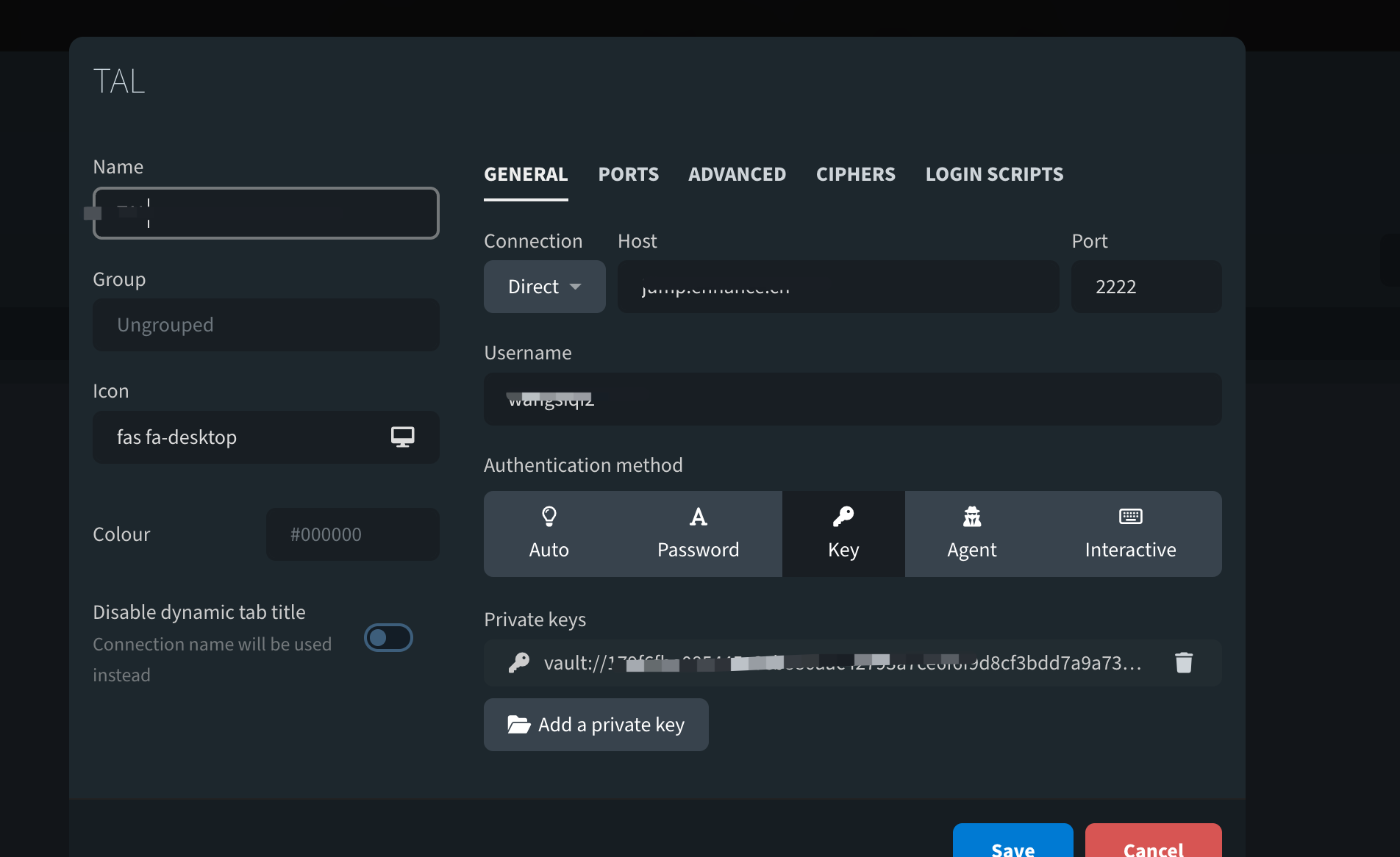Click the Add a private key button
This screenshot has width=1400, height=857.
point(596,725)
